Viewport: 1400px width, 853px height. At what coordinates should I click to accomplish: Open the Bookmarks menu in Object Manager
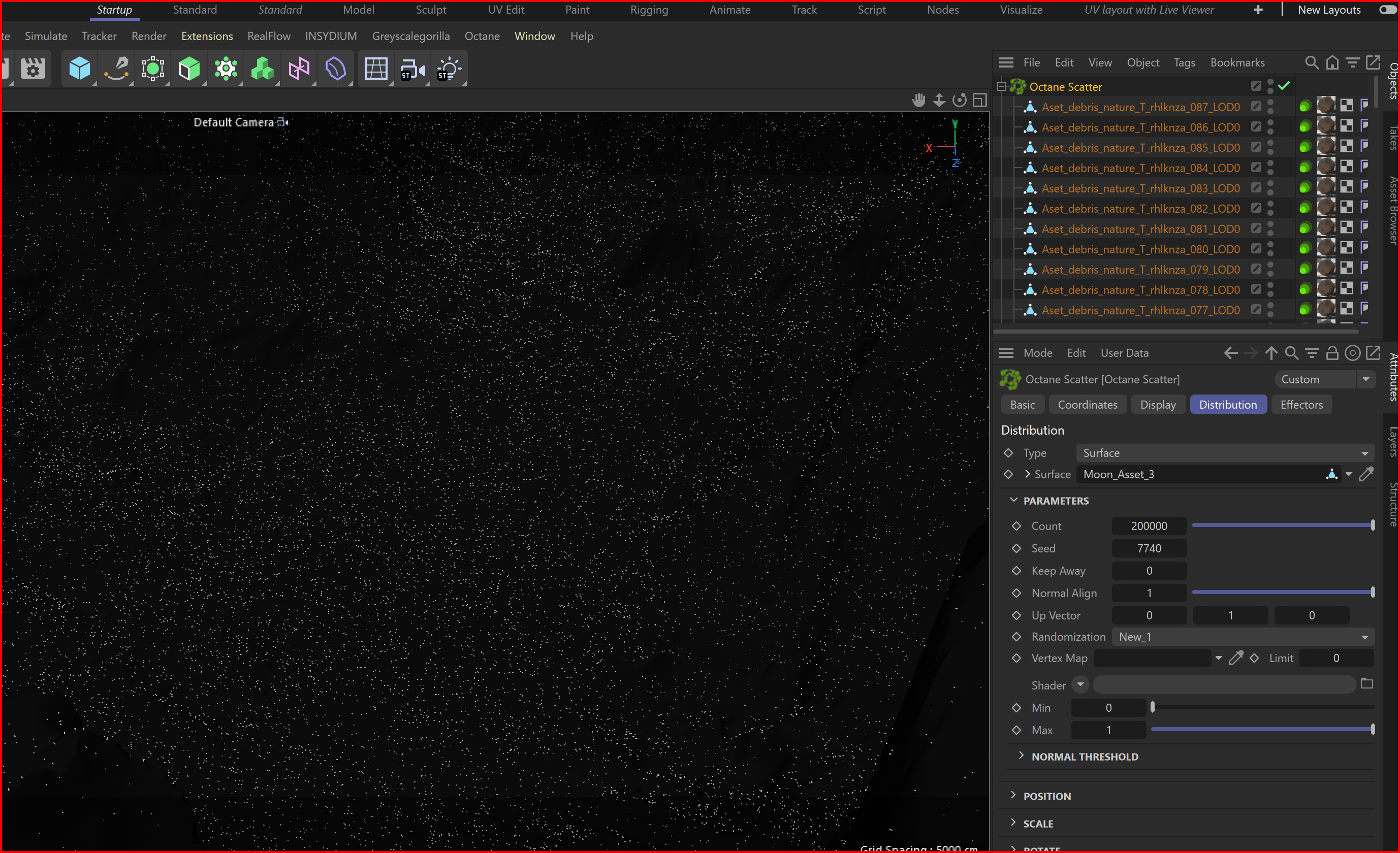tap(1237, 62)
